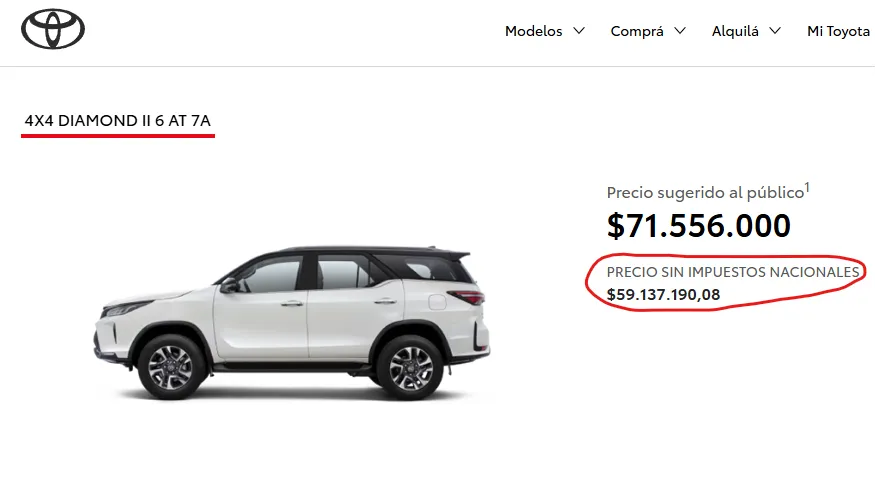
Task: Expand the chevron next to Comprá
Action: click(x=680, y=31)
